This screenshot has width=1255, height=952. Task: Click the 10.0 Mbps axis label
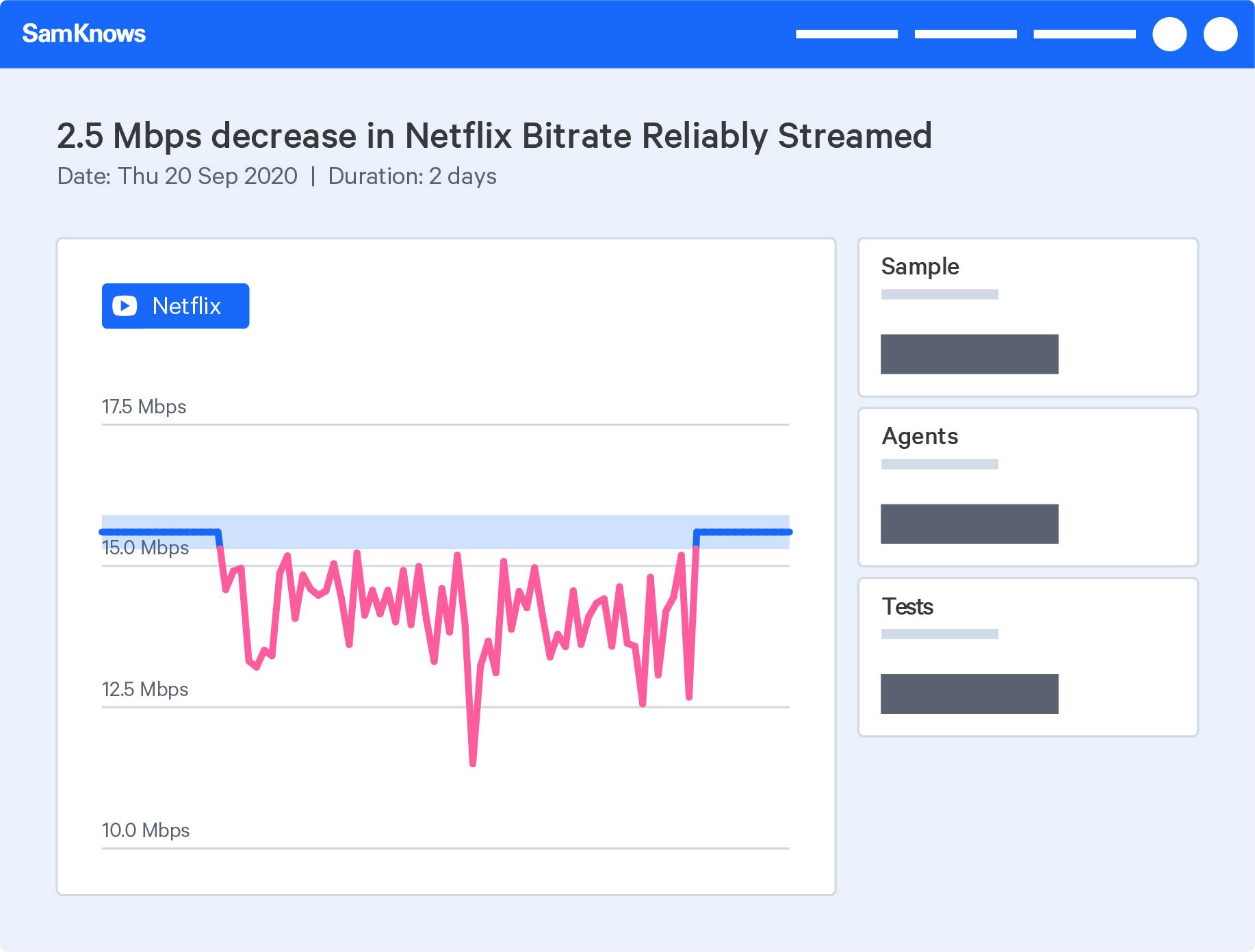(x=146, y=830)
